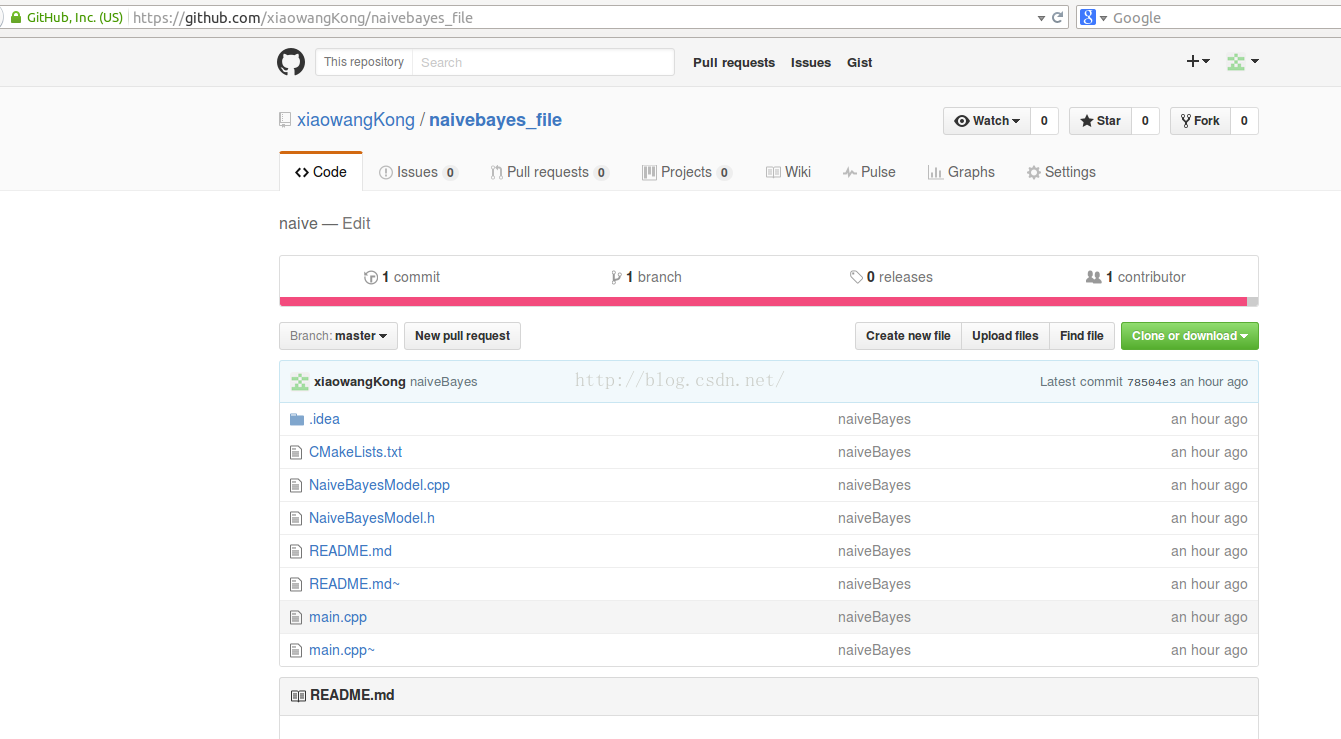The image size is (1341, 739).
Task: Click the pink language statistics bar
Action: 763,301
